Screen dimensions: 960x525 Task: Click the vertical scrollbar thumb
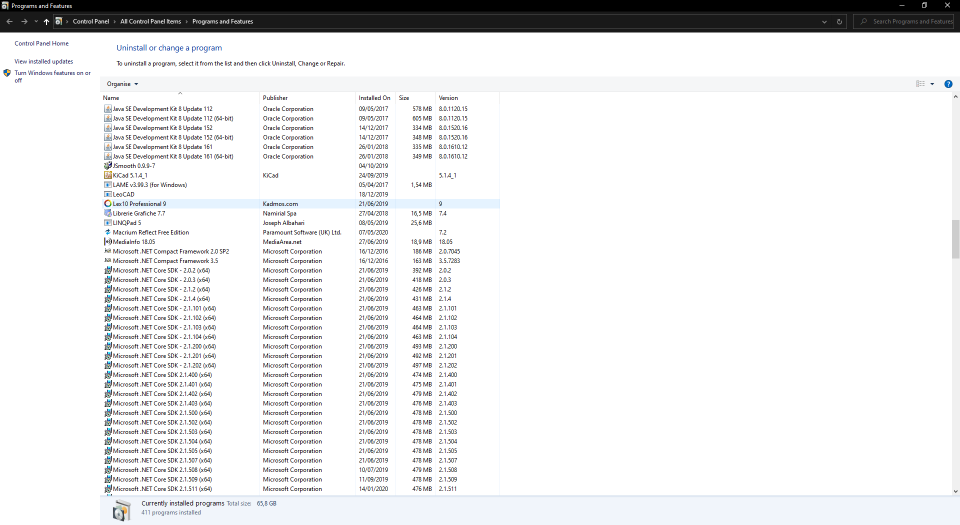(955, 239)
